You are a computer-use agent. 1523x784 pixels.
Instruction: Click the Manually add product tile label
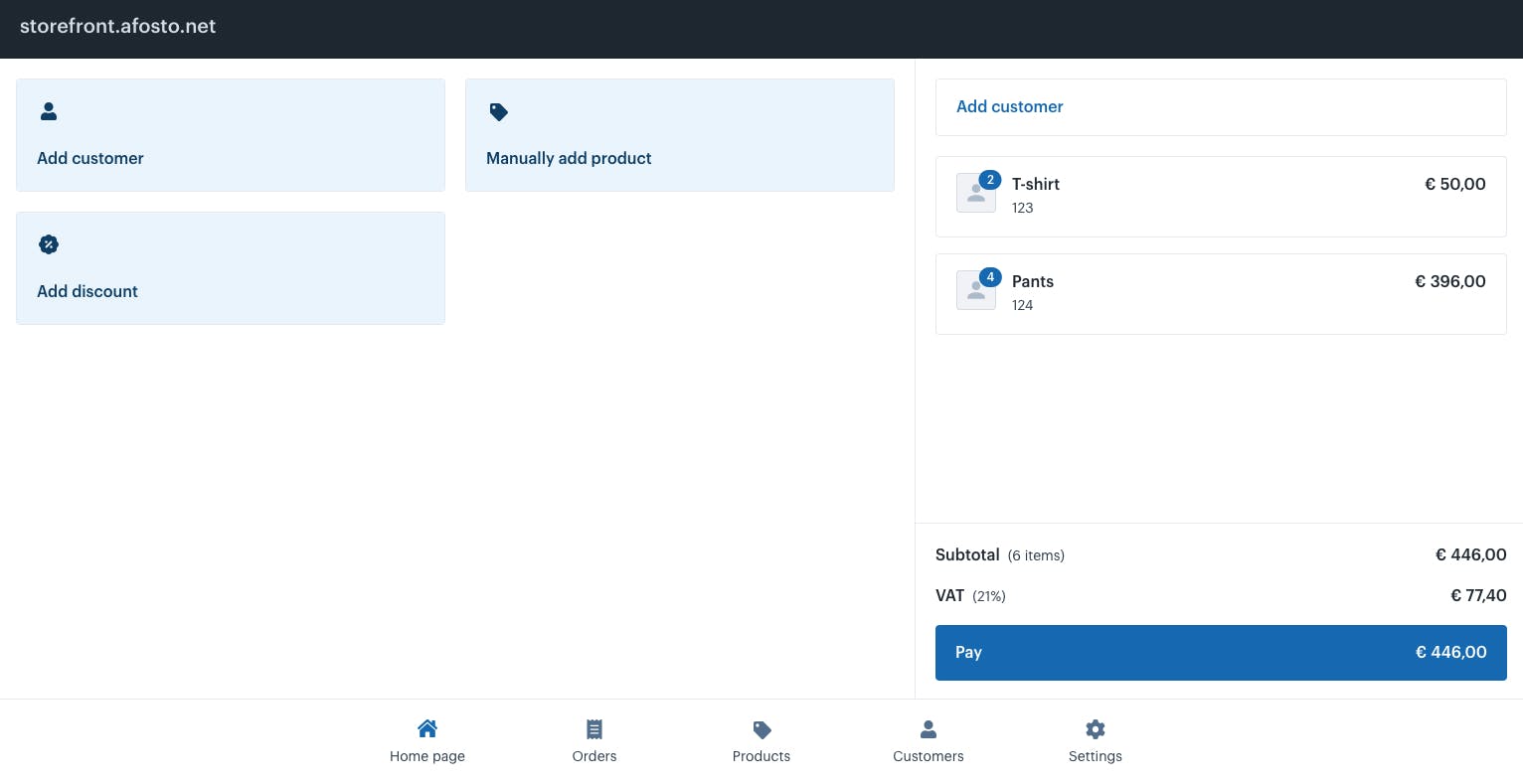569,158
